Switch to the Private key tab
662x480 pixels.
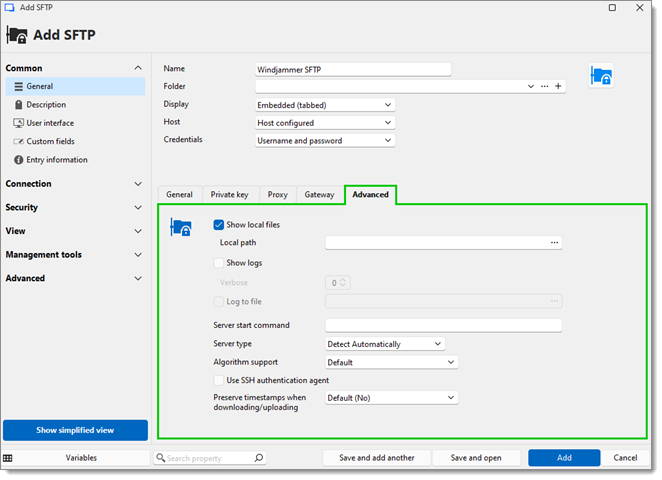click(x=230, y=195)
